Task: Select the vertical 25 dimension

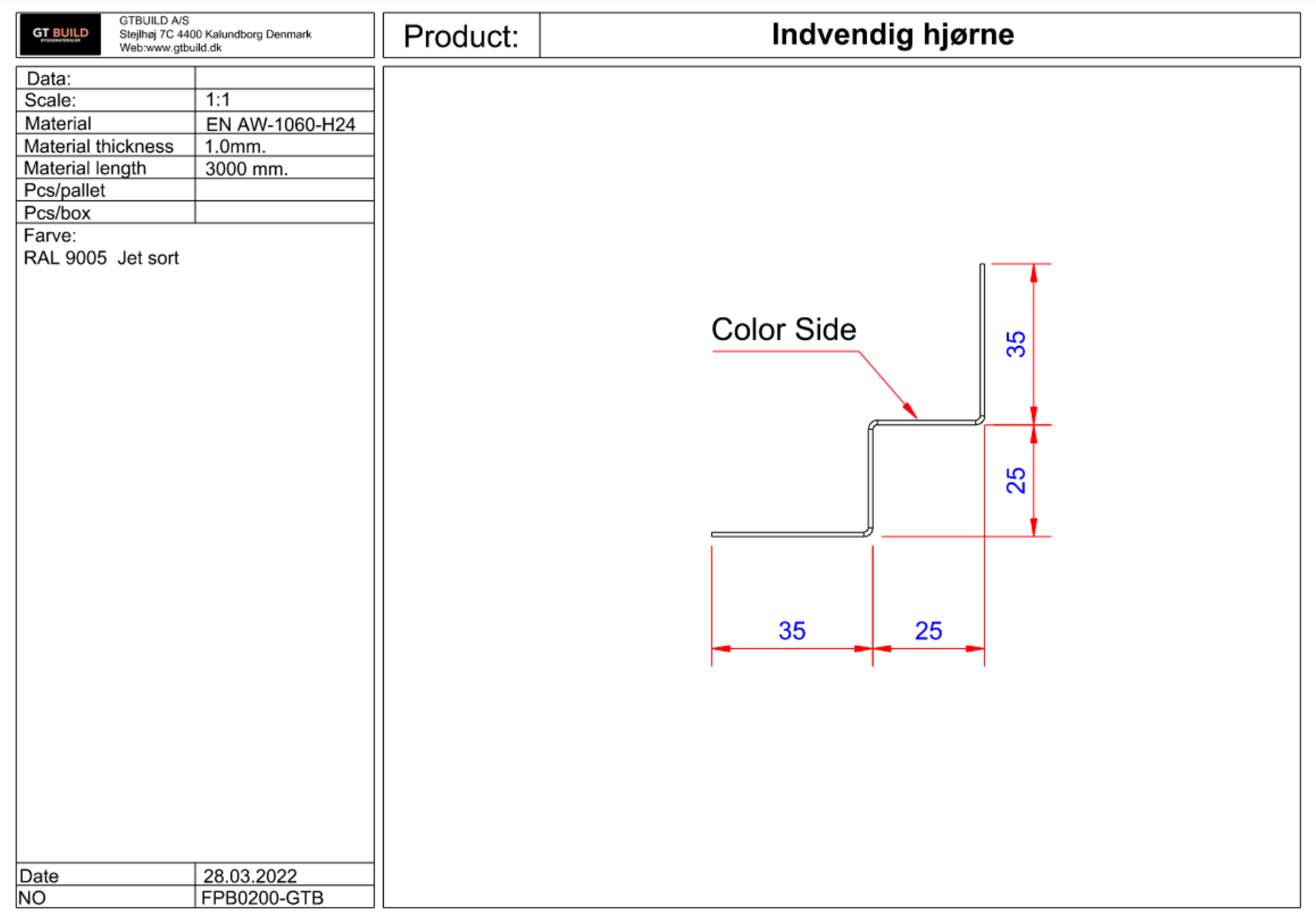Action: click(x=1016, y=480)
